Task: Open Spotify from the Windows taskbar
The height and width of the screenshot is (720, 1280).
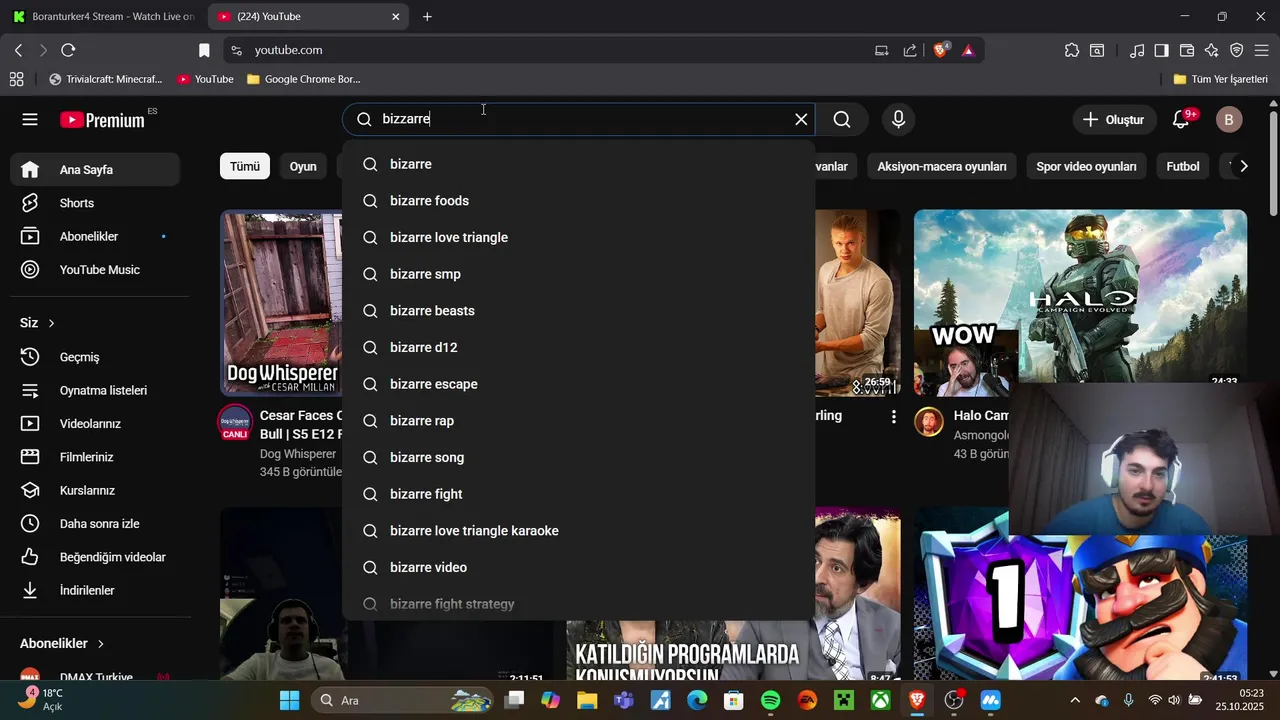Action: [x=770, y=700]
